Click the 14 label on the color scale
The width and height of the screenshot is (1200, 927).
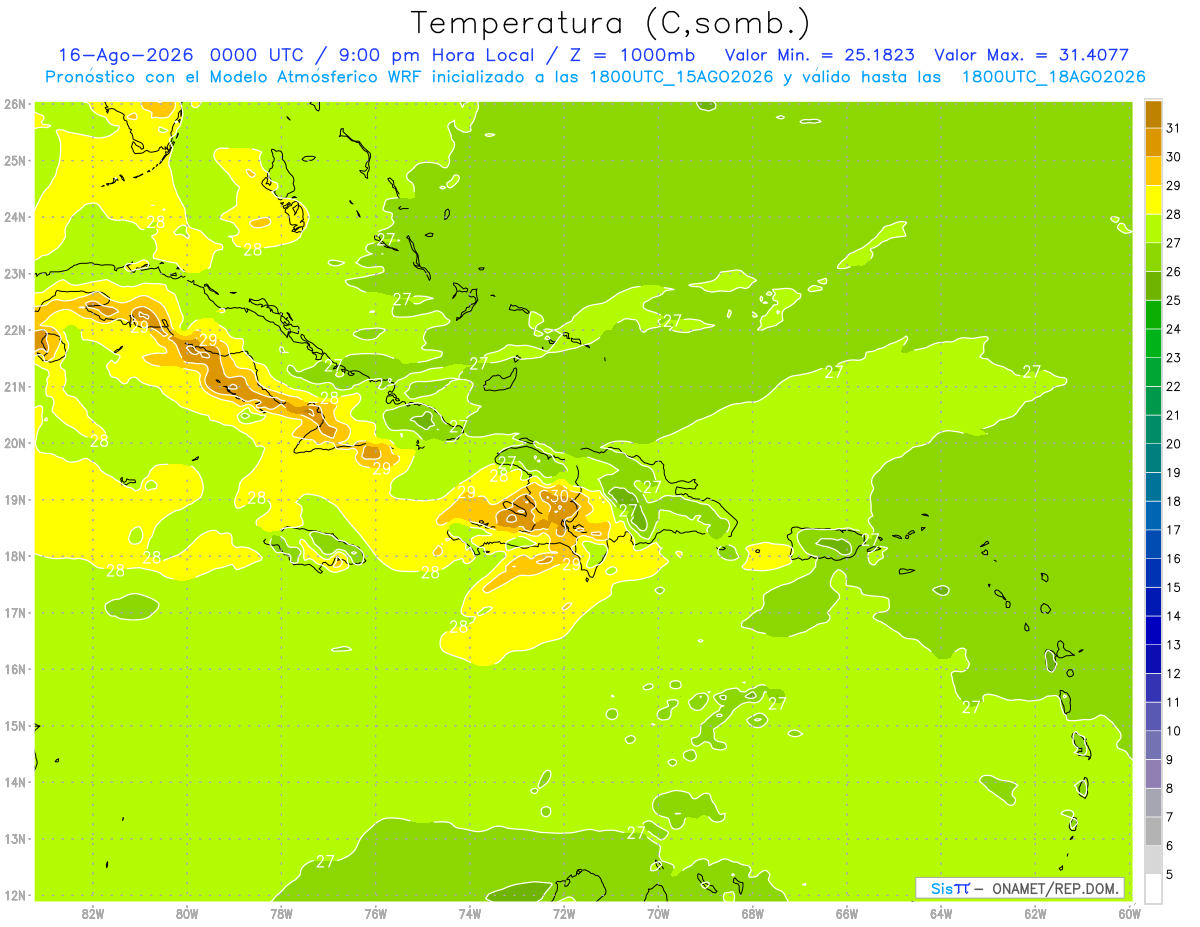tap(1173, 616)
